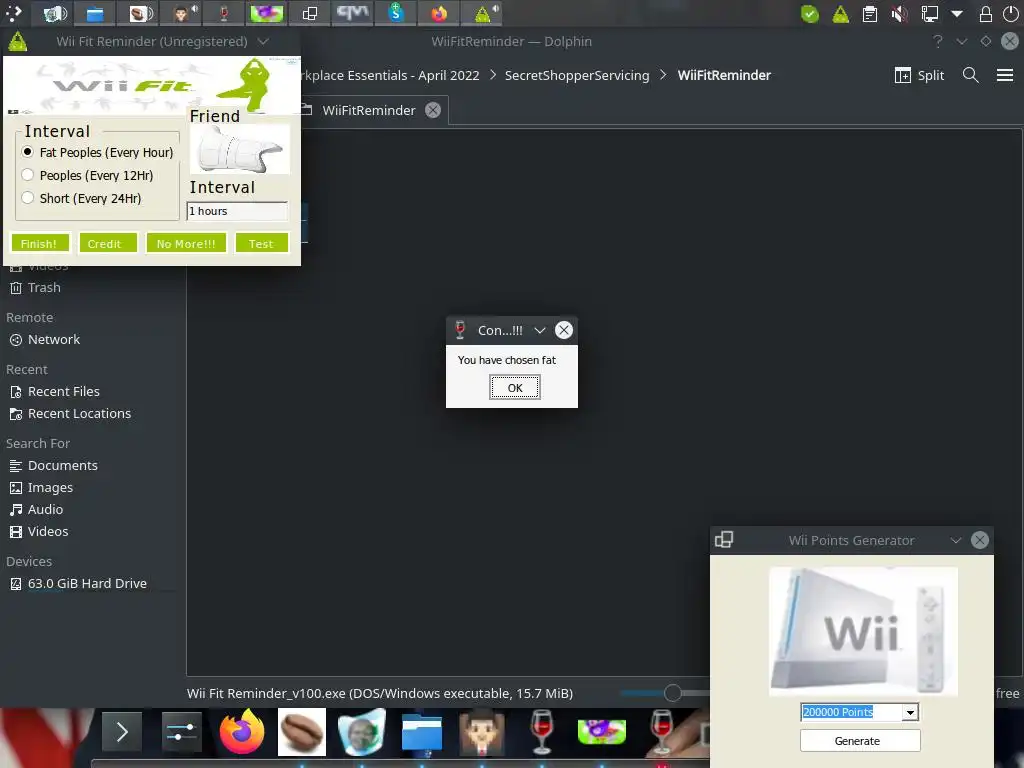
Task: Activate the Firefox task in top panel
Action: [x=439, y=13]
